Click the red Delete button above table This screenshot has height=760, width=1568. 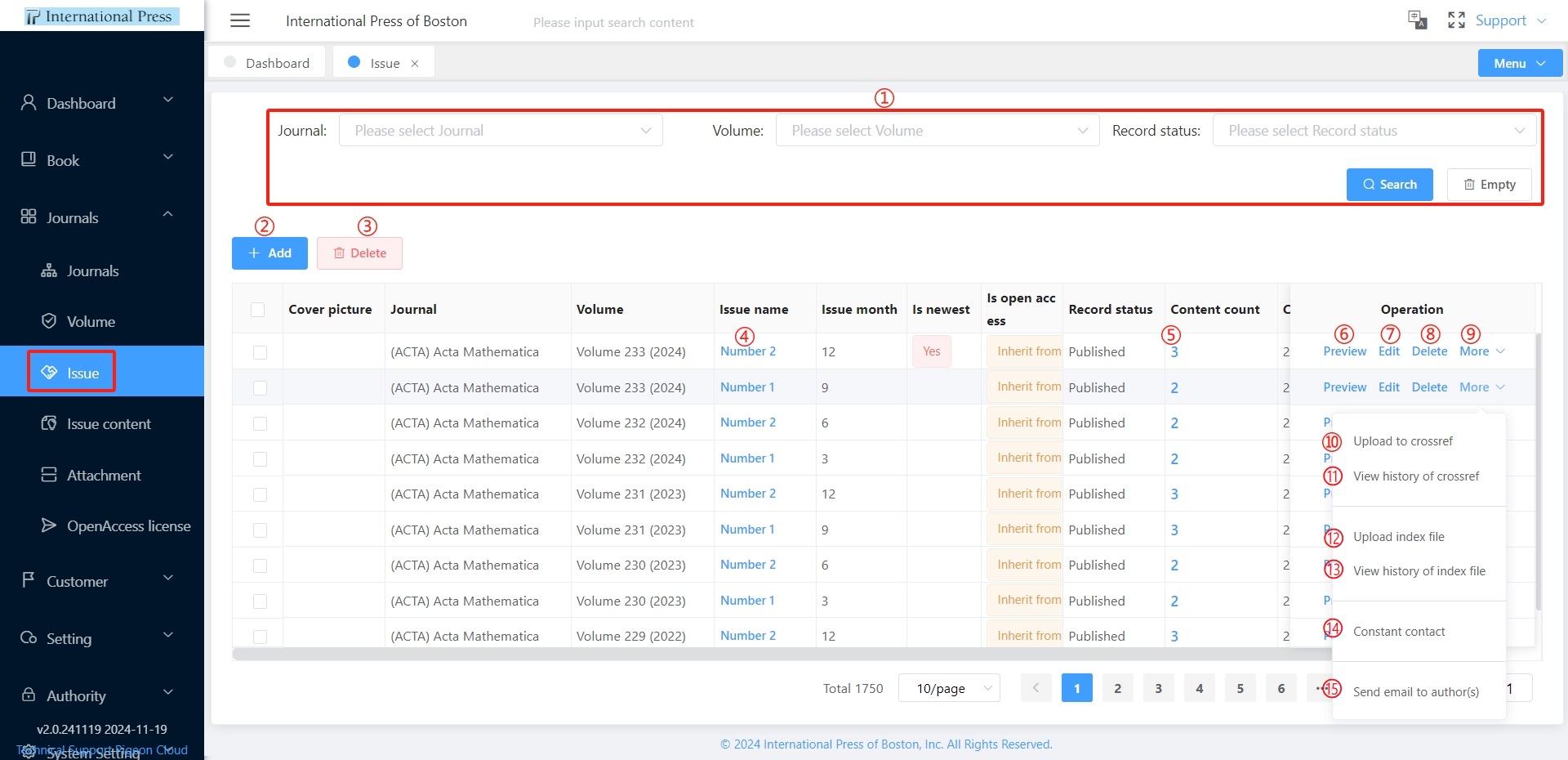tap(359, 253)
